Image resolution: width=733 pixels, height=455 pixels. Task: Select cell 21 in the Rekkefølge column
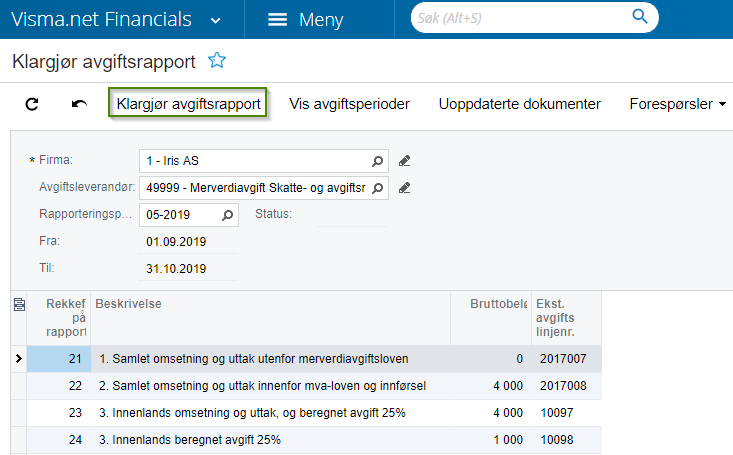59,359
